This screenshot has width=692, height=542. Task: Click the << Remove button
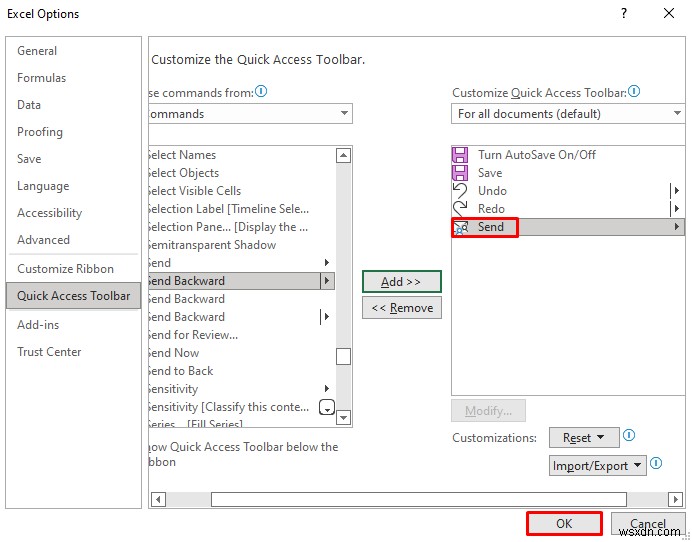(401, 308)
